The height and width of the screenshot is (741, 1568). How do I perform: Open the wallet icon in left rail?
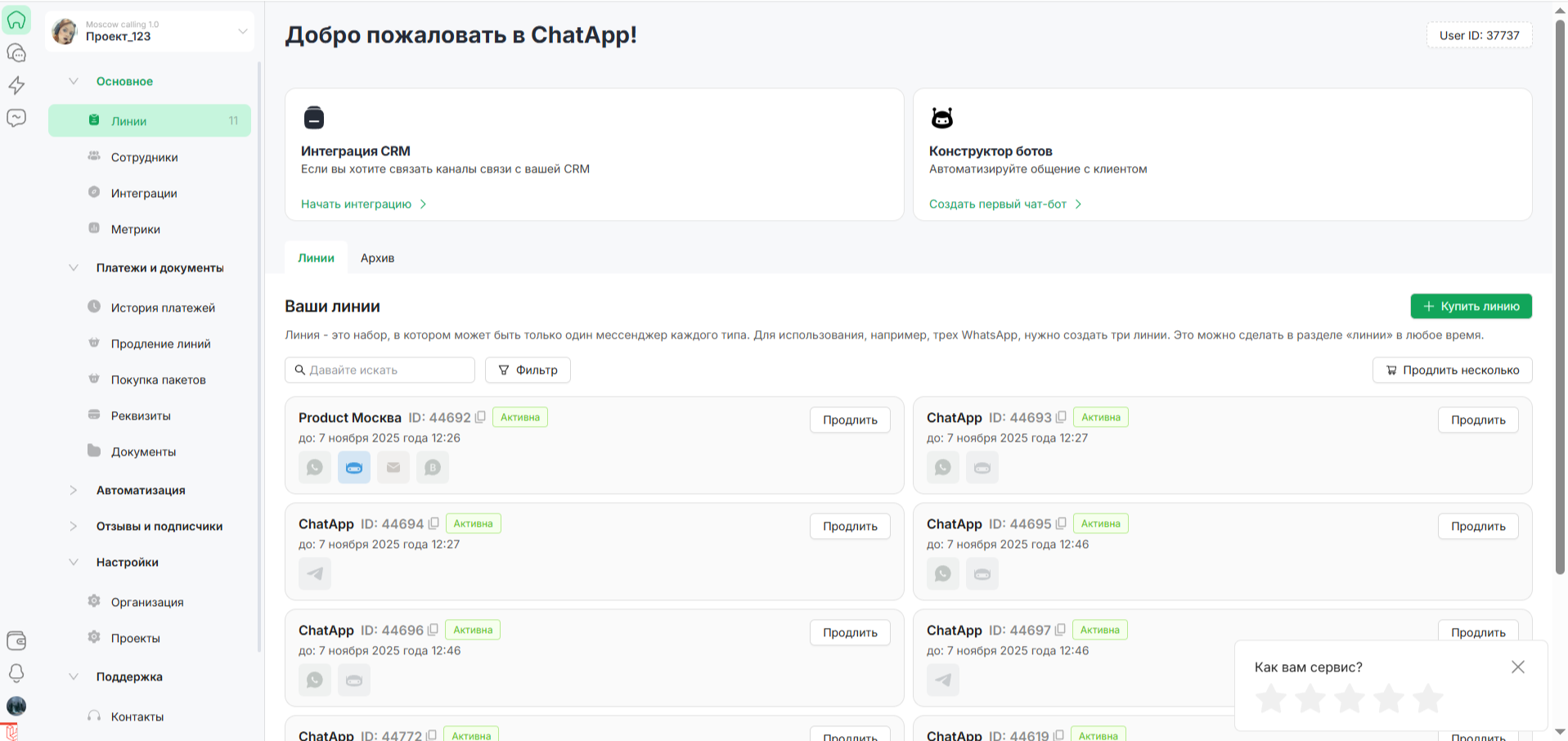16,640
